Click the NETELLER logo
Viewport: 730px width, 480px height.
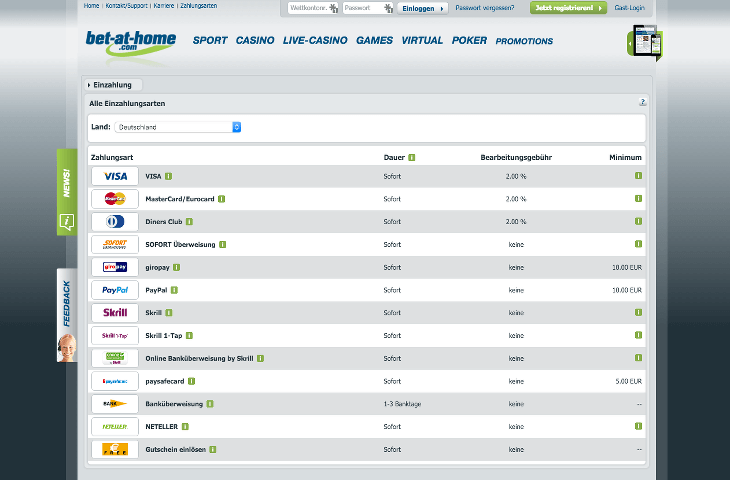[x=115, y=426]
